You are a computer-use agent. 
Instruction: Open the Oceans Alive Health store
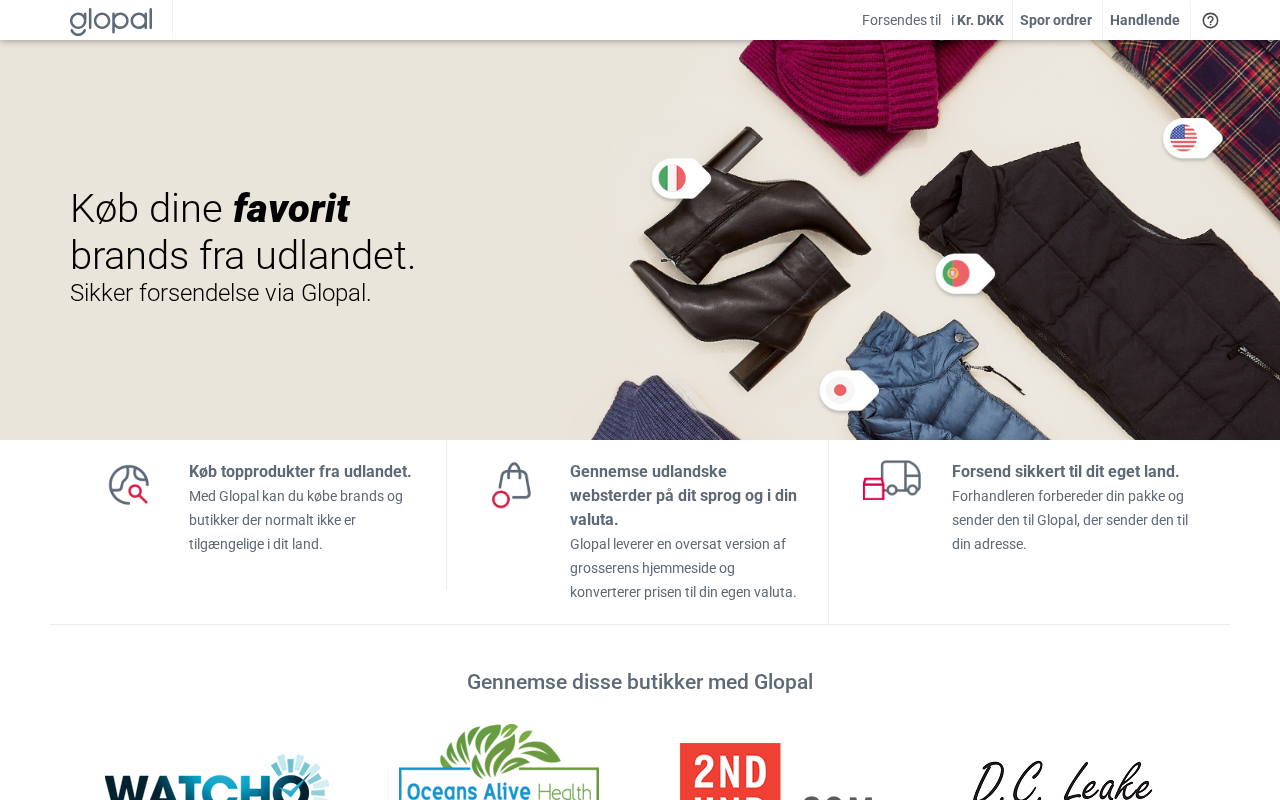pos(499,761)
